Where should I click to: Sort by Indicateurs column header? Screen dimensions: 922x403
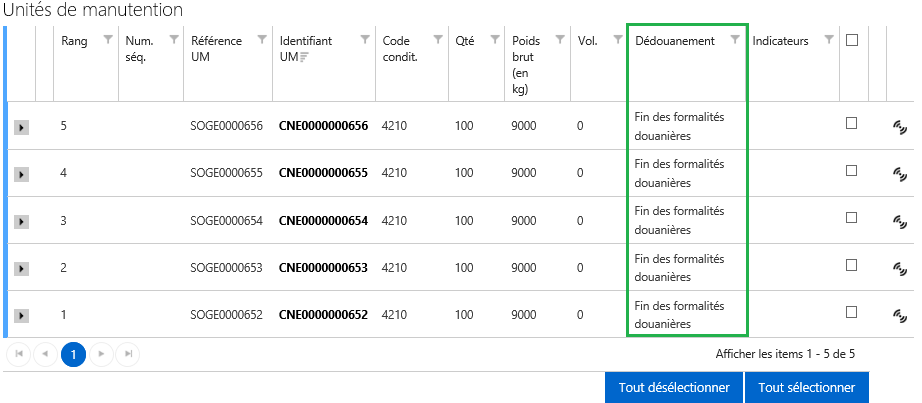click(780, 41)
